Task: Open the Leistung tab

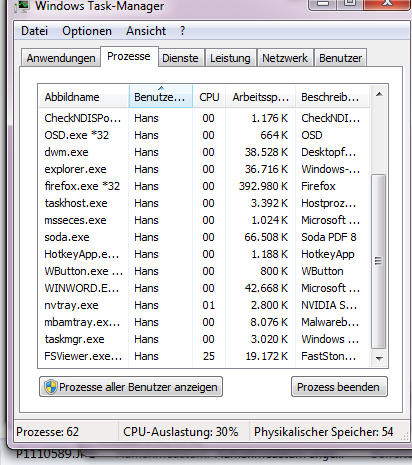Action: pyautogui.click(x=230, y=58)
